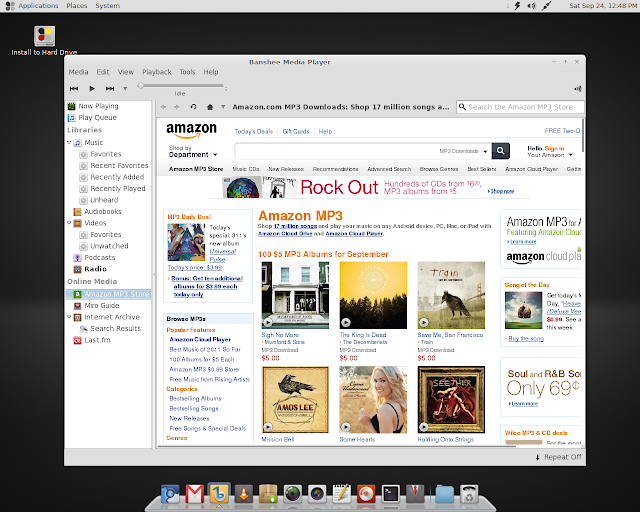This screenshot has width=640, height=512.
Task: Skip to next track button
Action: pos(110,89)
